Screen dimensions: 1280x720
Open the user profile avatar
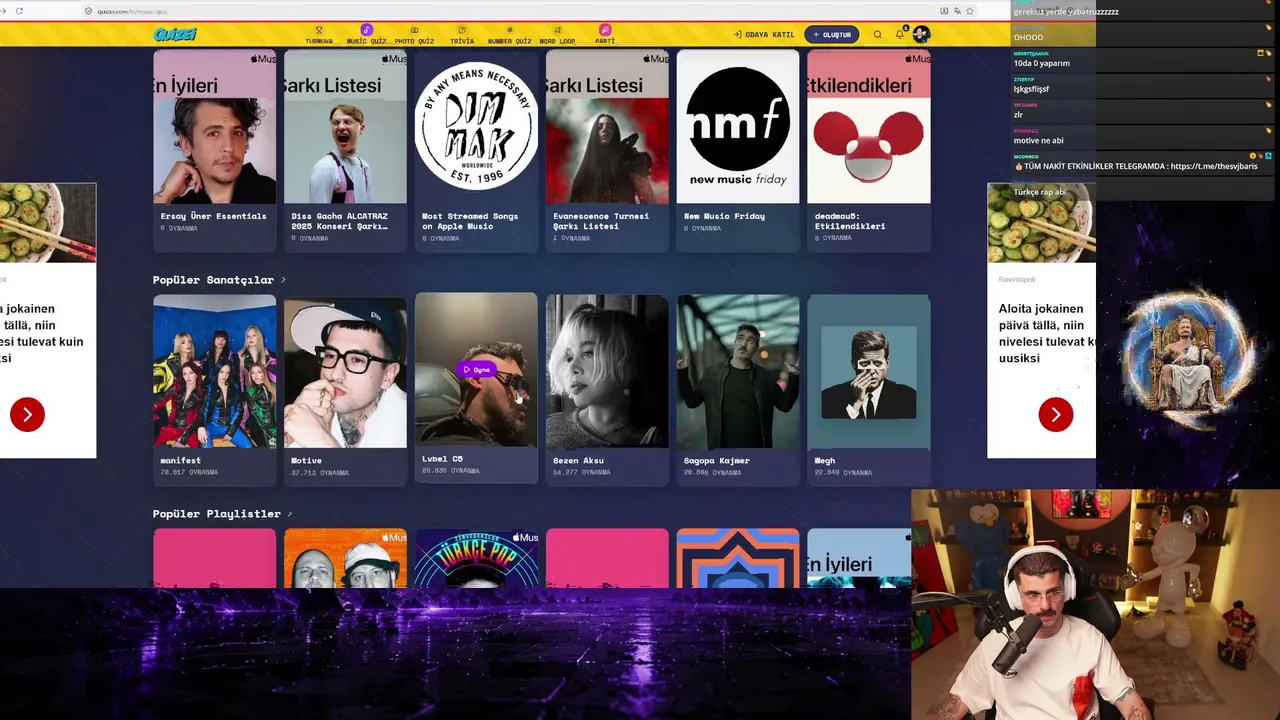921,34
